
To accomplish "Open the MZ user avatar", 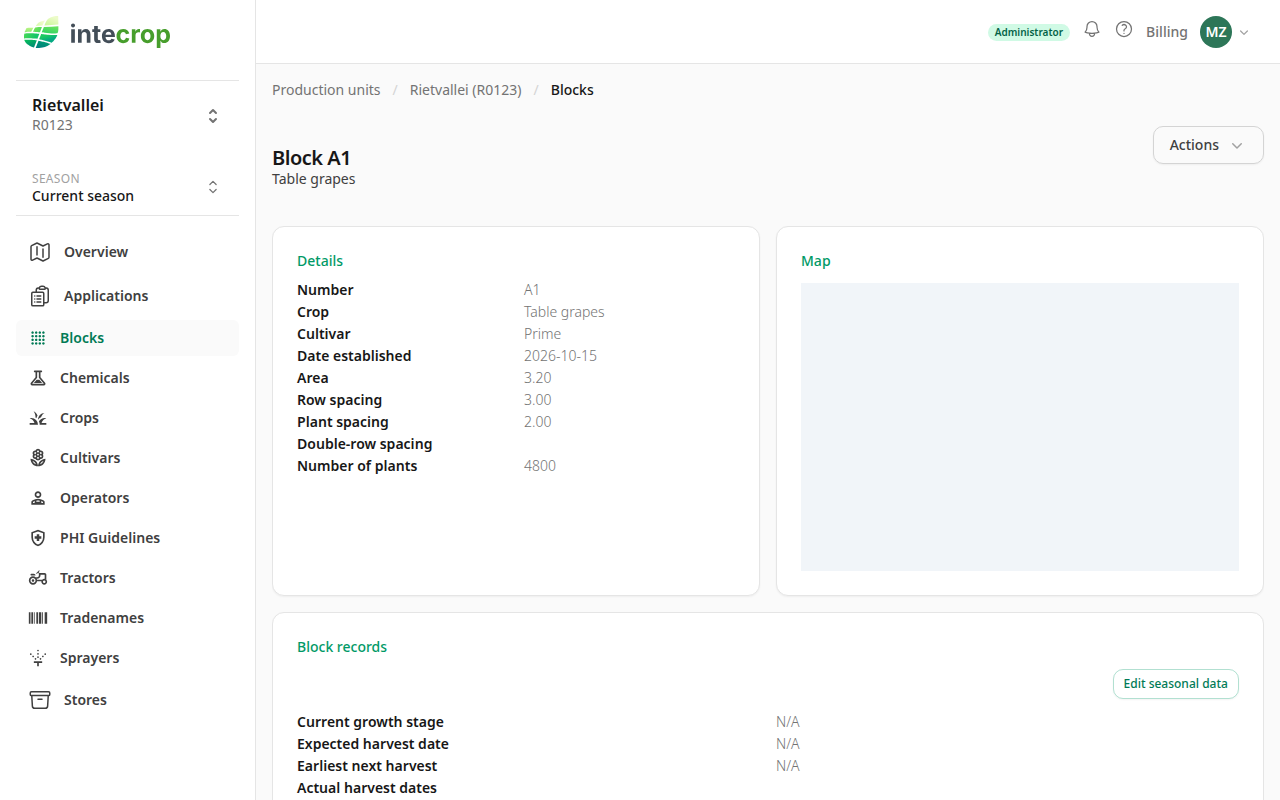I will point(1216,32).
